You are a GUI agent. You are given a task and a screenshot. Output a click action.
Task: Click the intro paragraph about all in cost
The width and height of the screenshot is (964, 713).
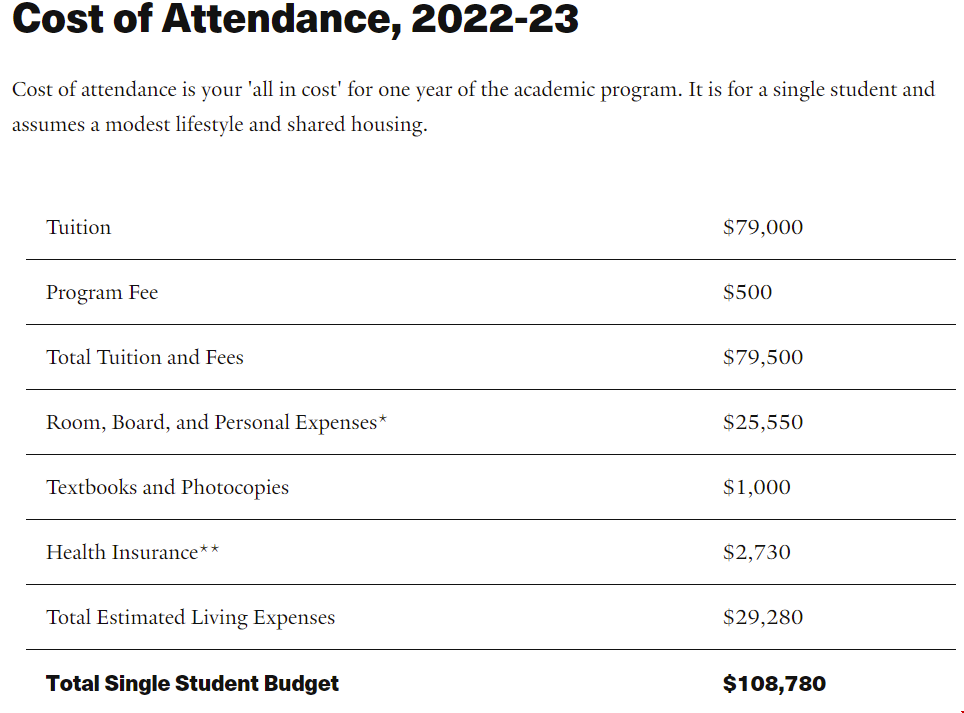pyautogui.click(x=473, y=107)
